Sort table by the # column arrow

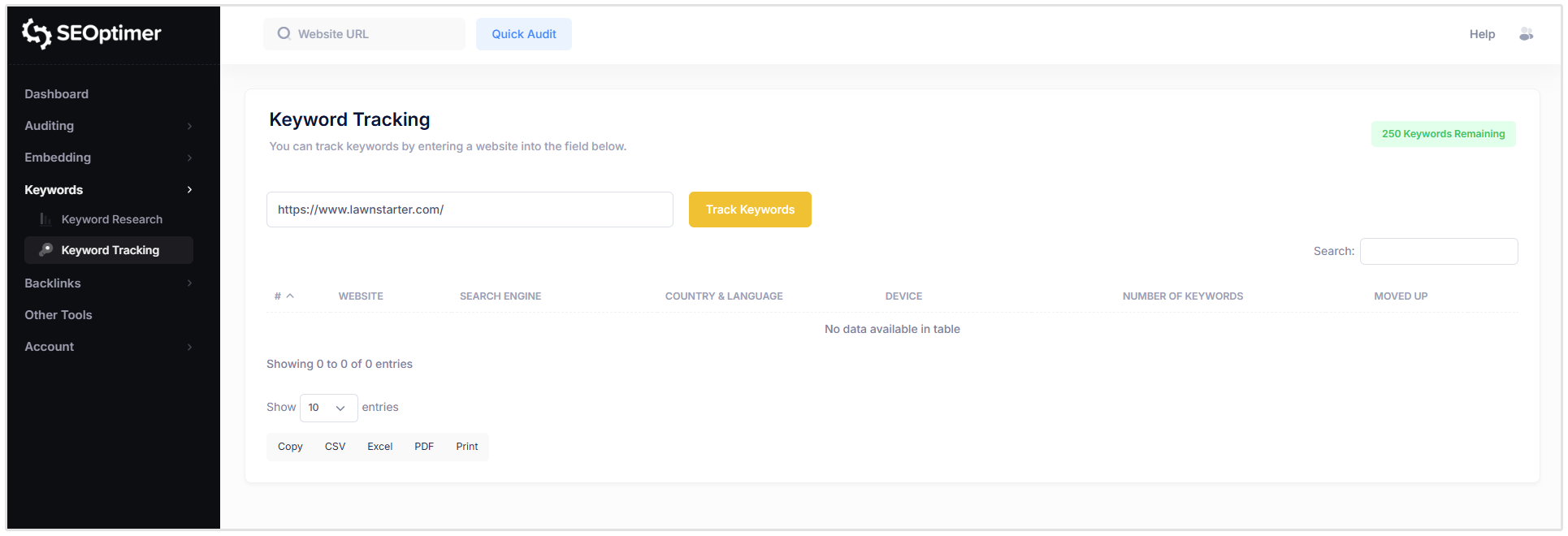click(x=290, y=296)
